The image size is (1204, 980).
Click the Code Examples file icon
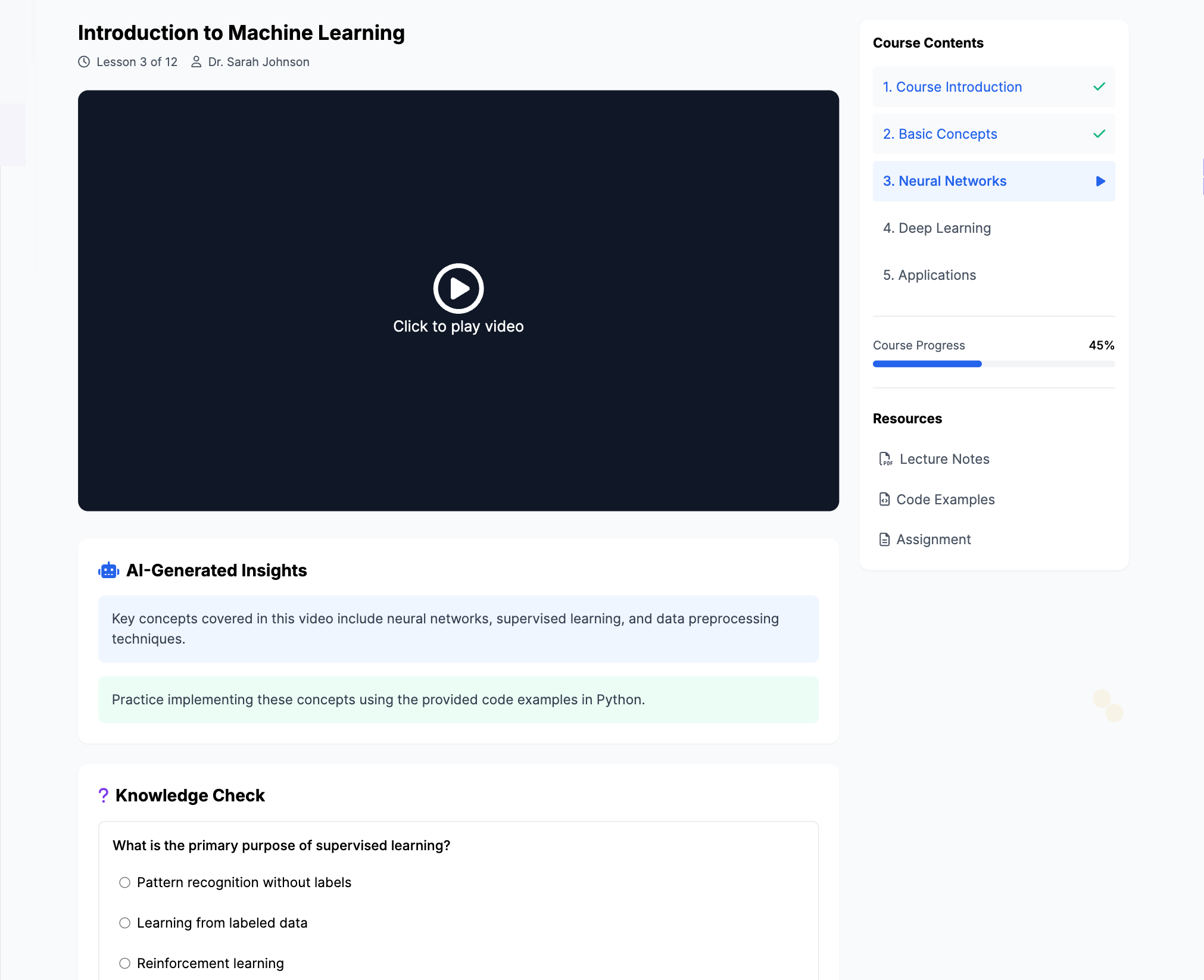coord(885,500)
